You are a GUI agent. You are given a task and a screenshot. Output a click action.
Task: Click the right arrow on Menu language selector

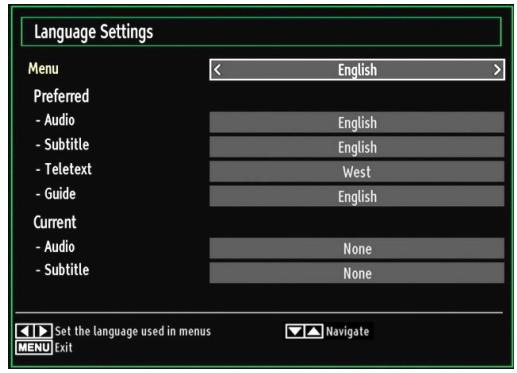497,70
